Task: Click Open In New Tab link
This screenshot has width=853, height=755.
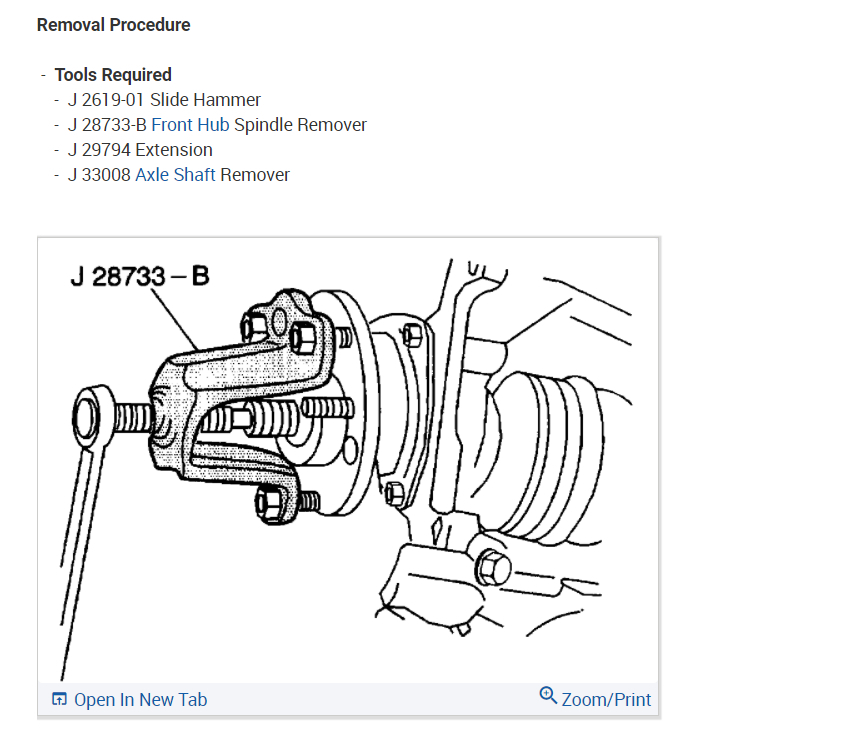Action: 140,700
